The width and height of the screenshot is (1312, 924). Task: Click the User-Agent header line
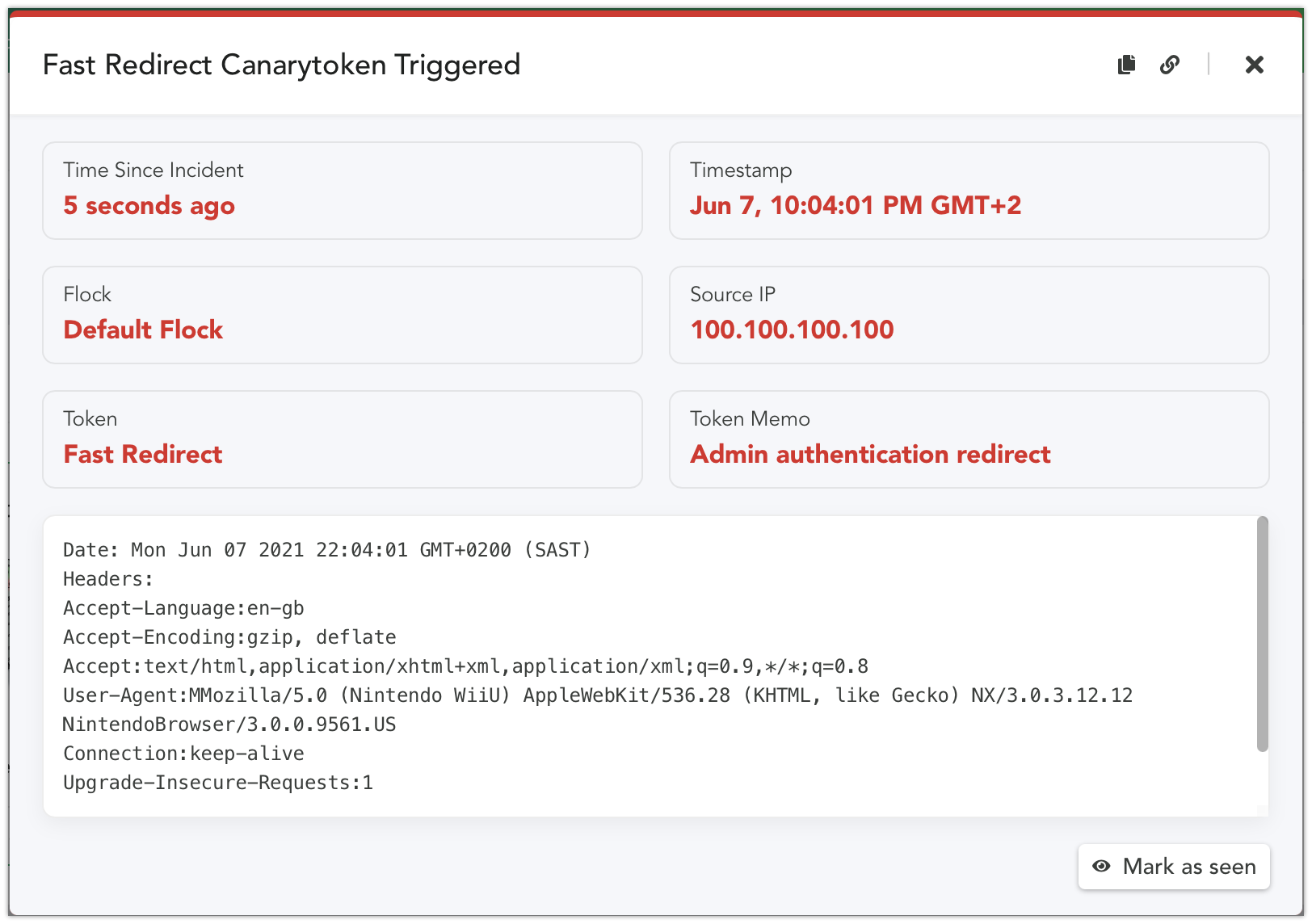pyautogui.click(x=598, y=710)
